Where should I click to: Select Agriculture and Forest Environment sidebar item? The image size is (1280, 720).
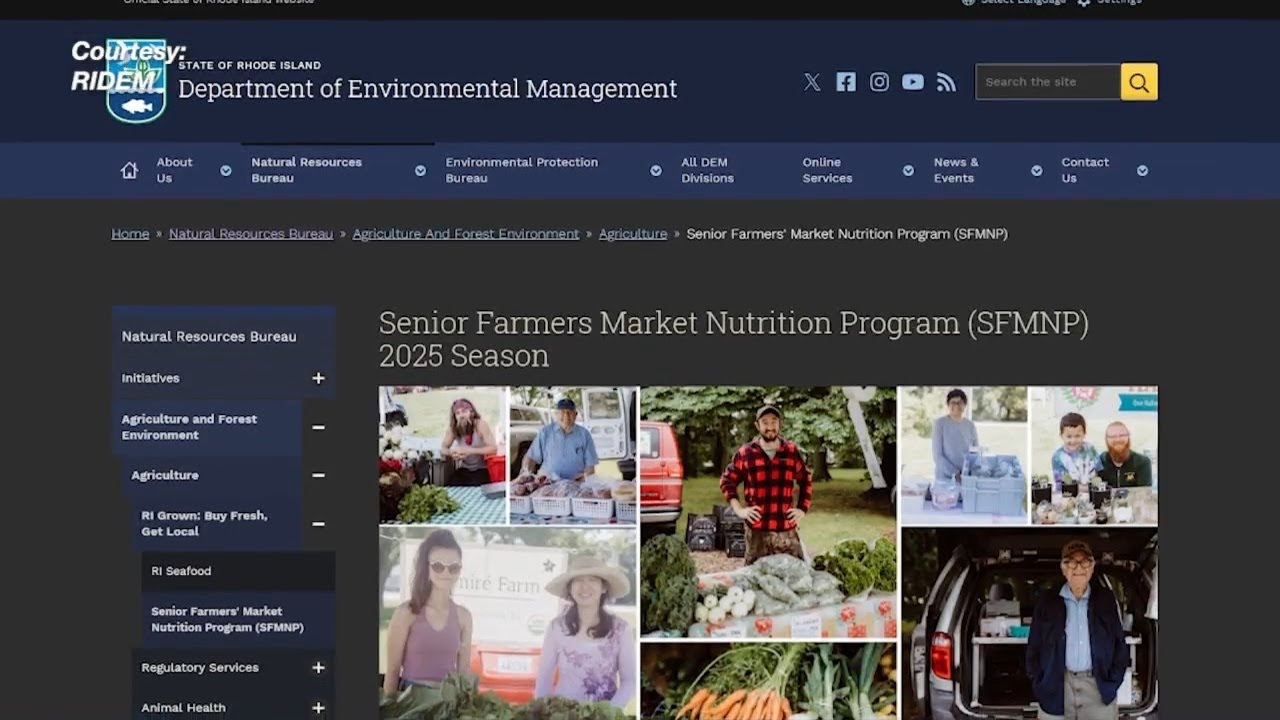pos(190,427)
